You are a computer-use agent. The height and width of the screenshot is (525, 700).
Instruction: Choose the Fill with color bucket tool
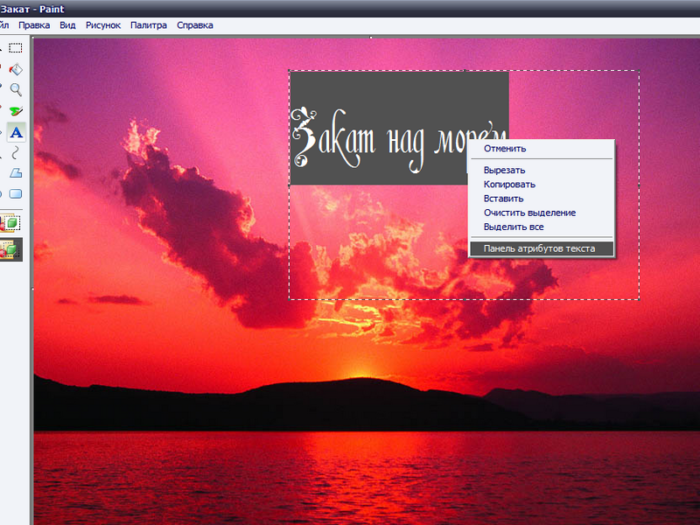pyautogui.click(x=16, y=69)
